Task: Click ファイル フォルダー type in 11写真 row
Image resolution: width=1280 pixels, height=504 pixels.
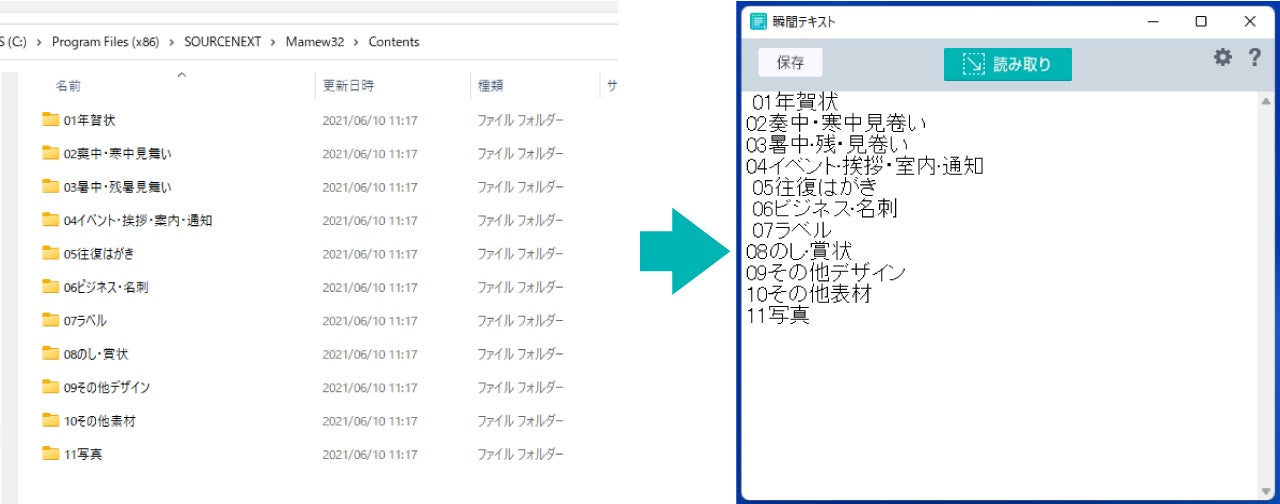Action: pyautogui.click(x=520, y=454)
